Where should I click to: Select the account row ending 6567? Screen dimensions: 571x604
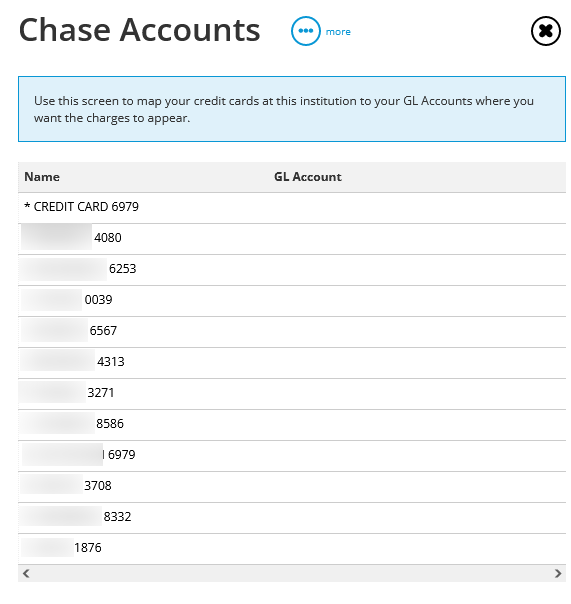click(x=292, y=332)
